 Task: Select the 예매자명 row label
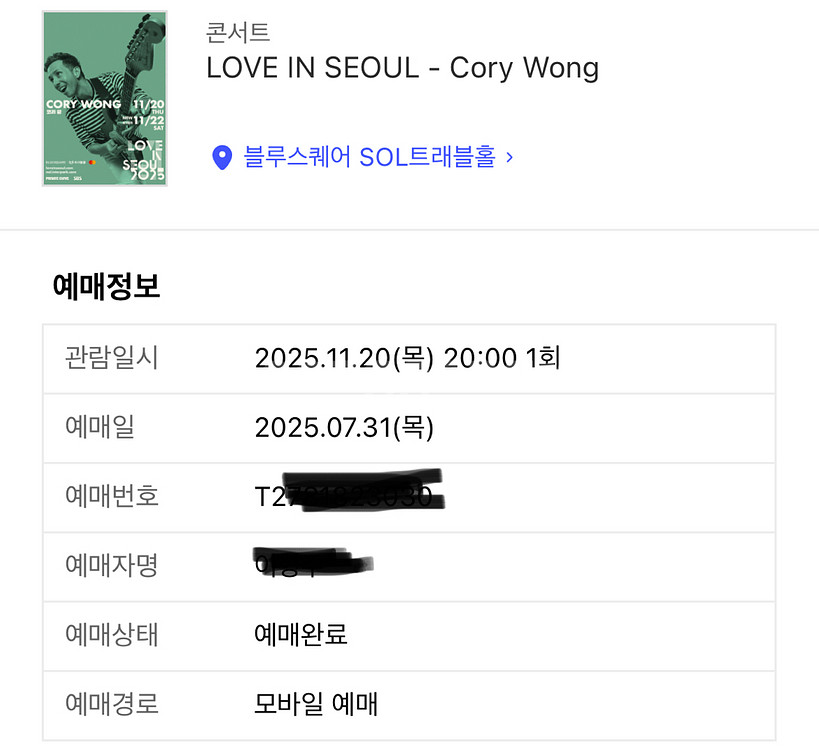[103, 565]
